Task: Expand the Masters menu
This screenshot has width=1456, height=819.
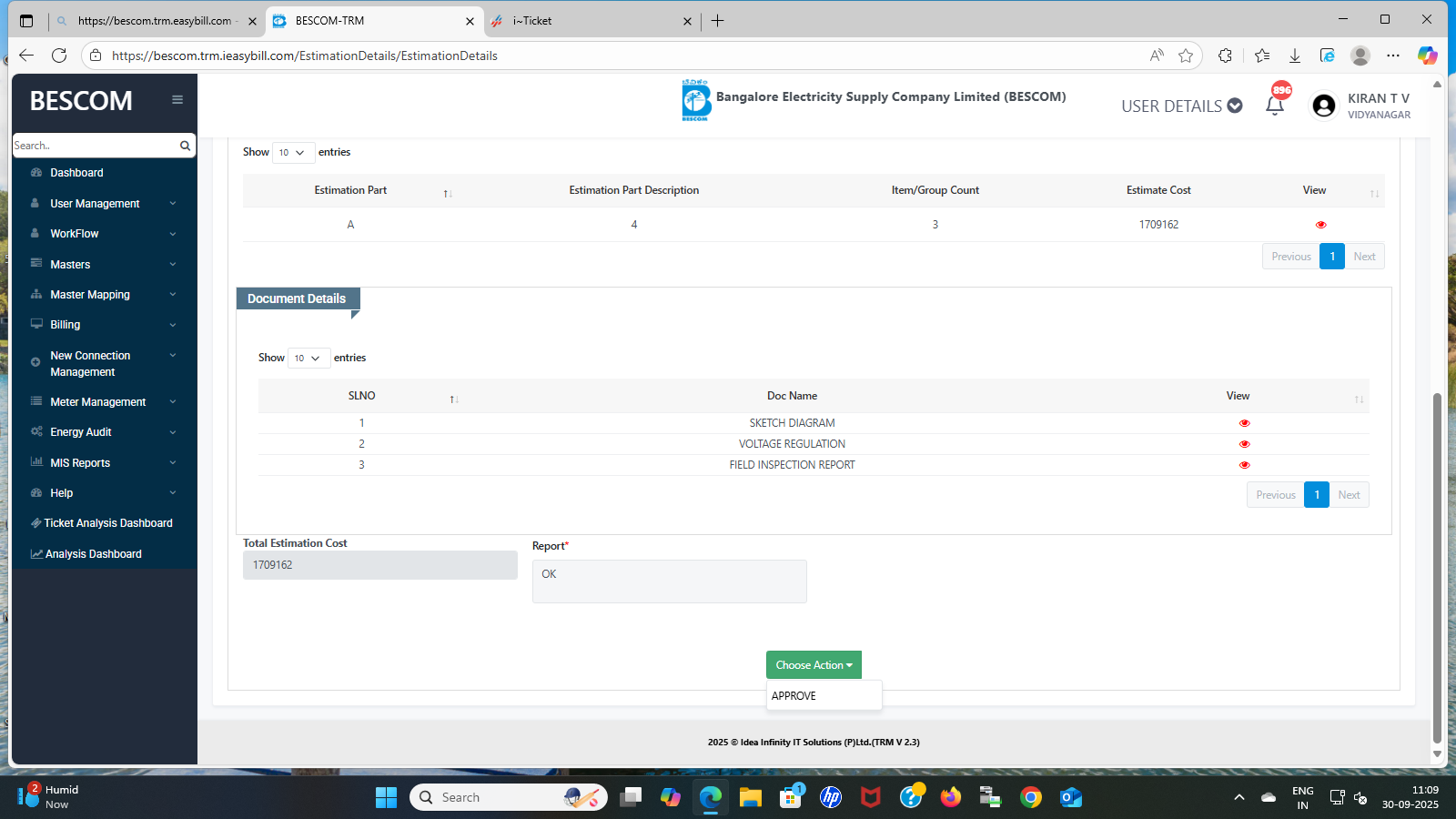Action: coord(105,265)
